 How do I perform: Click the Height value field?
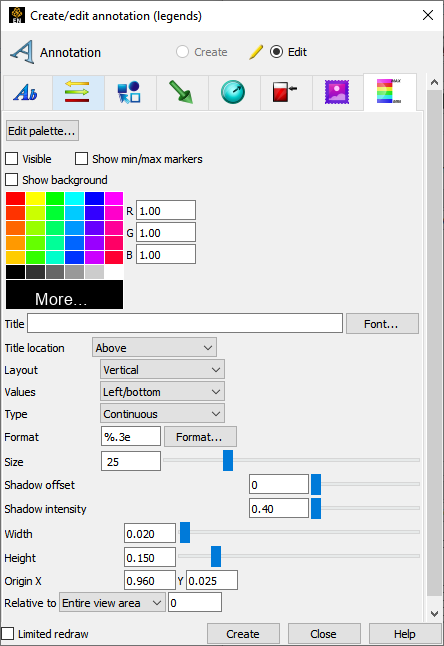tap(150, 557)
